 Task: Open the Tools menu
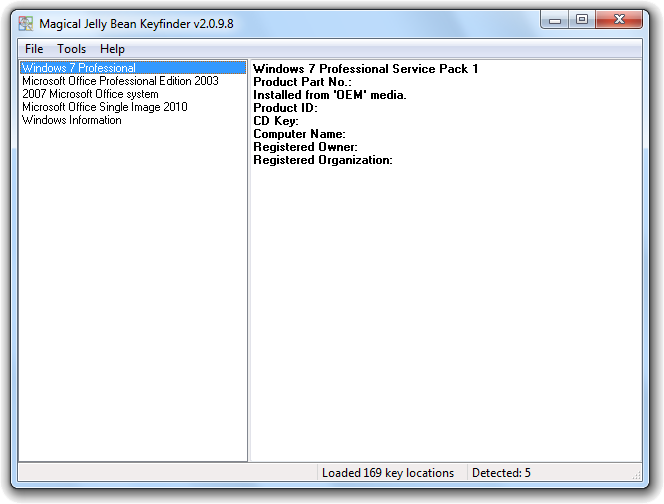pyautogui.click(x=72, y=49)
